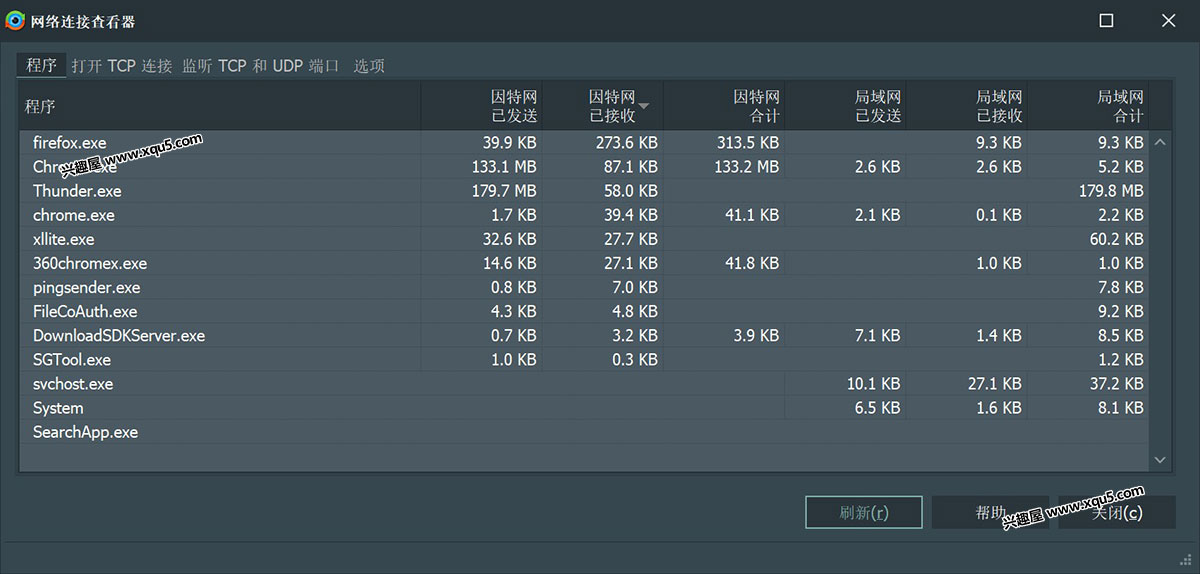Screen dimensions: 1200x574
Task: Close the window using the title bar X
Action: tap(1167, 20)
